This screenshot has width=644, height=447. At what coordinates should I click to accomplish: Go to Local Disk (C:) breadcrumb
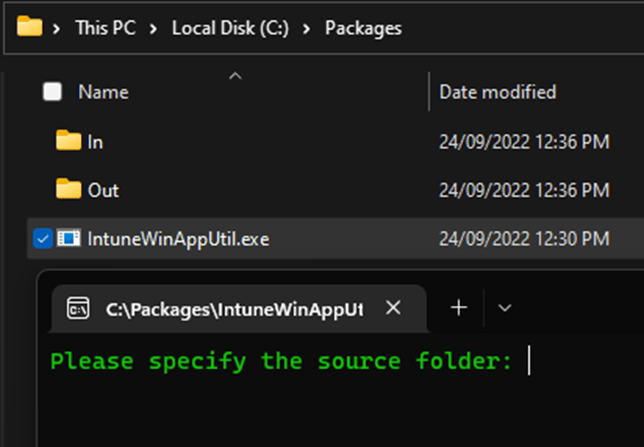[230, 28]
